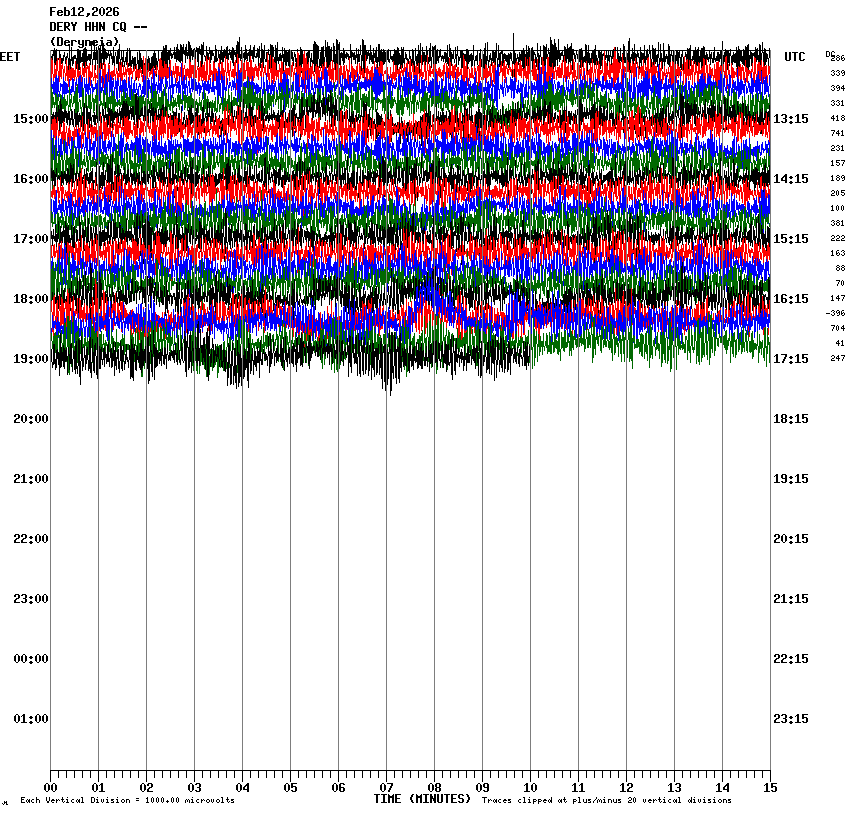The height and width of the screenshot is (814, 850).
Task: Select the 23:15 UTC time label
Action: [791, 719]
